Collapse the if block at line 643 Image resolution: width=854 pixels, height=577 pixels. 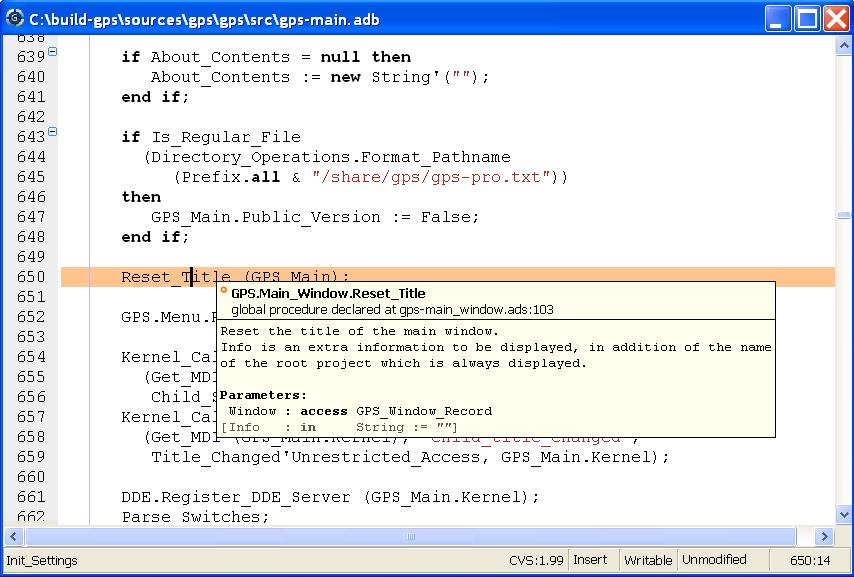53,131
